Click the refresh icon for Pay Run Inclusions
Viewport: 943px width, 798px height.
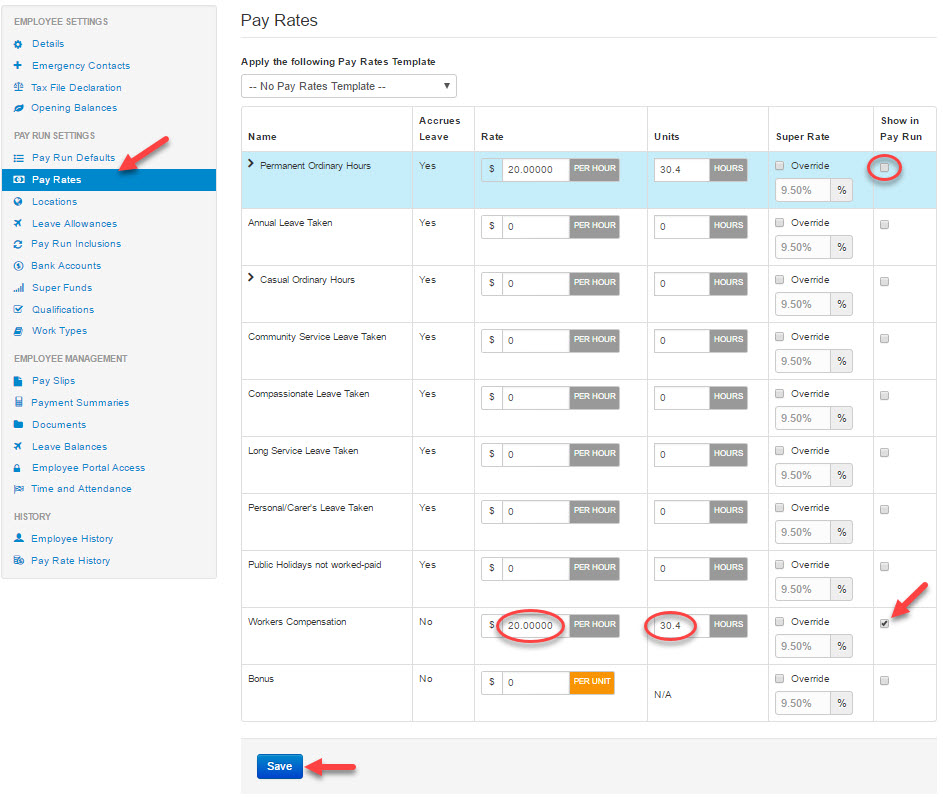[18, 244]
